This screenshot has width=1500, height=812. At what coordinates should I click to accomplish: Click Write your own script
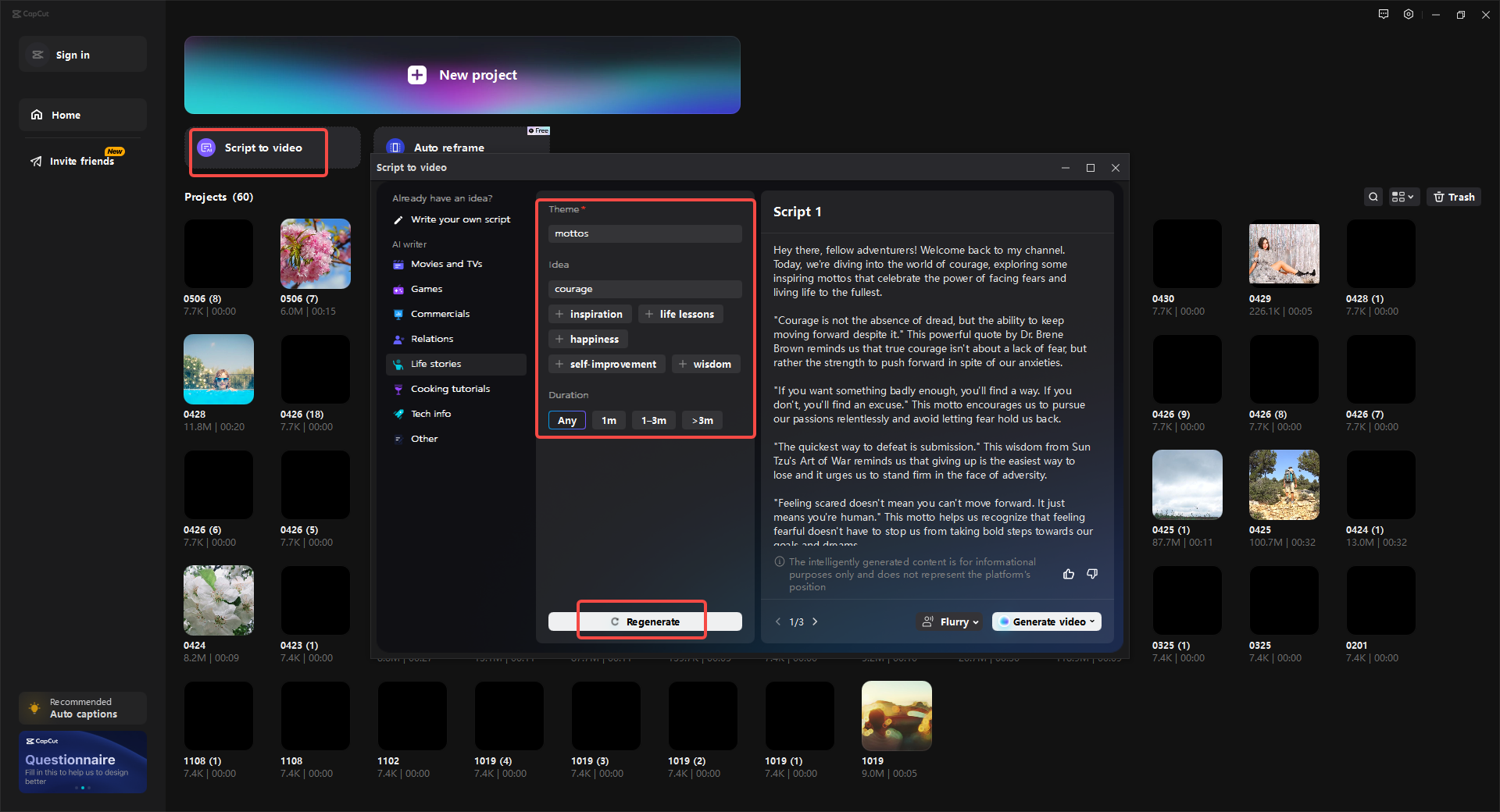tap(456, 219)
